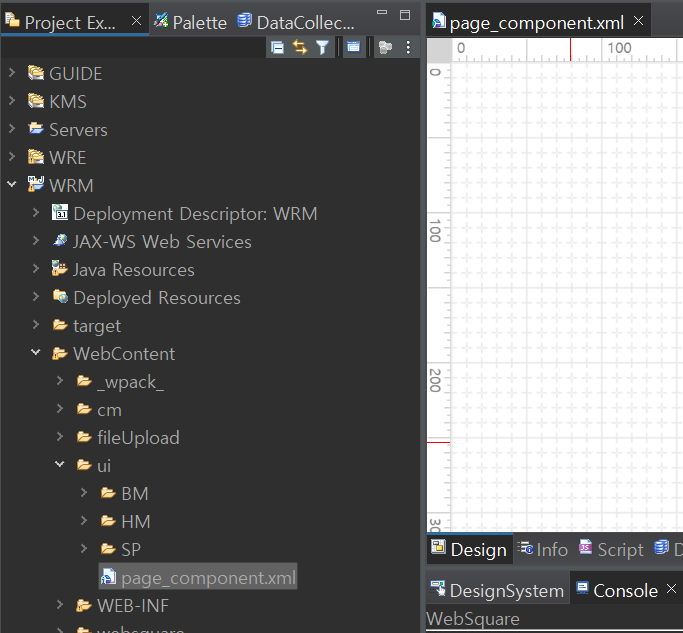683x633 pixels.
Task: Expand the Java Resources node
Action: (36, 268)
